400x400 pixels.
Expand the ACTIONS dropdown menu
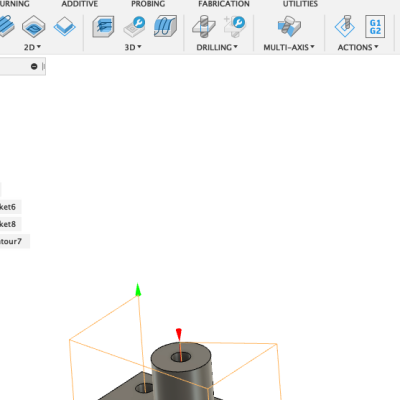coord(358,47)
